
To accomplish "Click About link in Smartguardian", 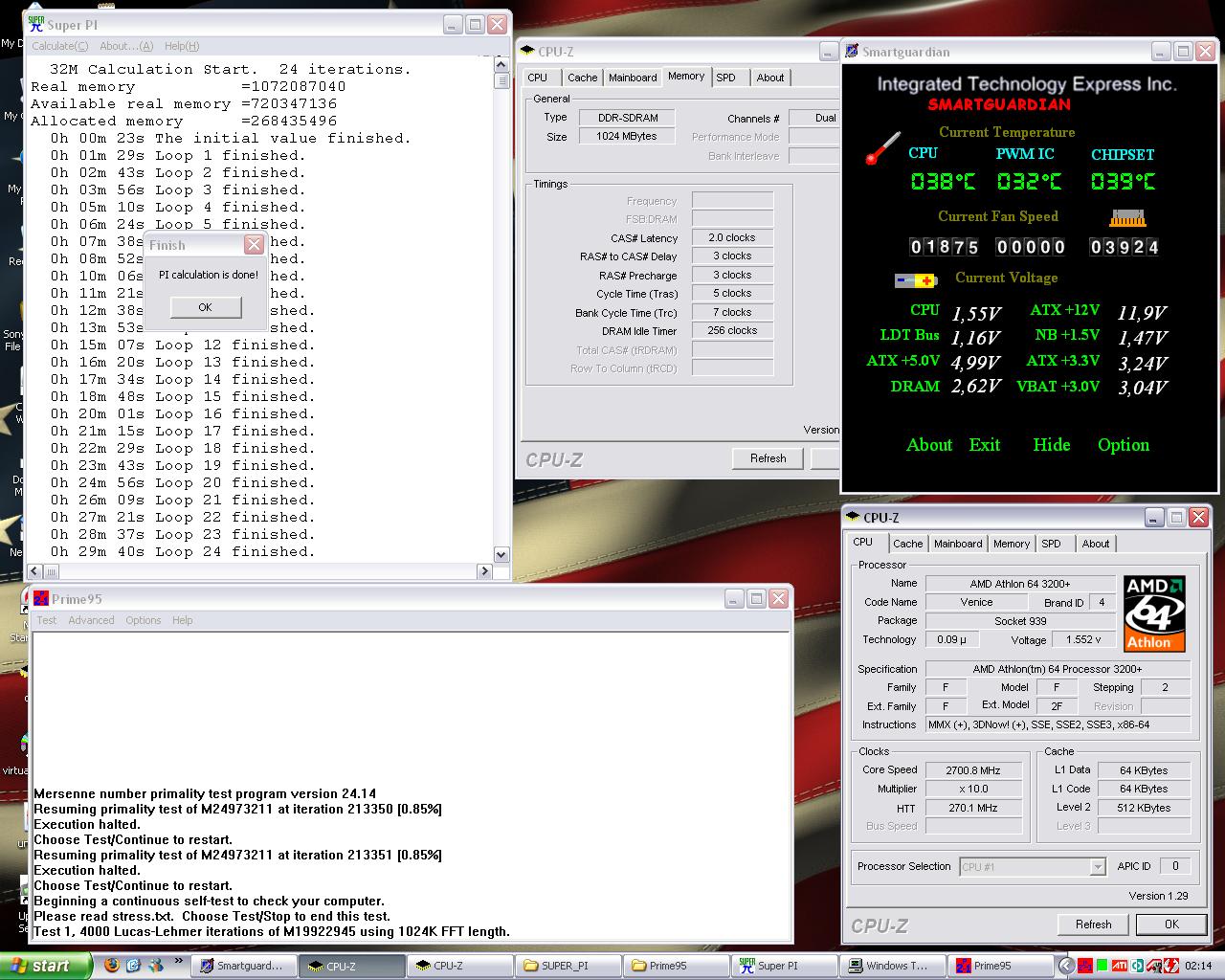I will [x=929, y=445].
